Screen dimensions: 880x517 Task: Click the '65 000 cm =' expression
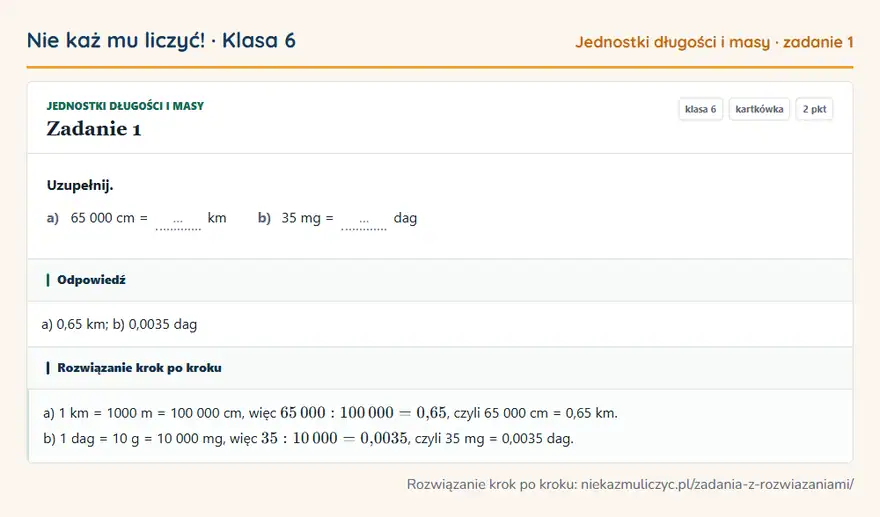[x=109, y=218]
